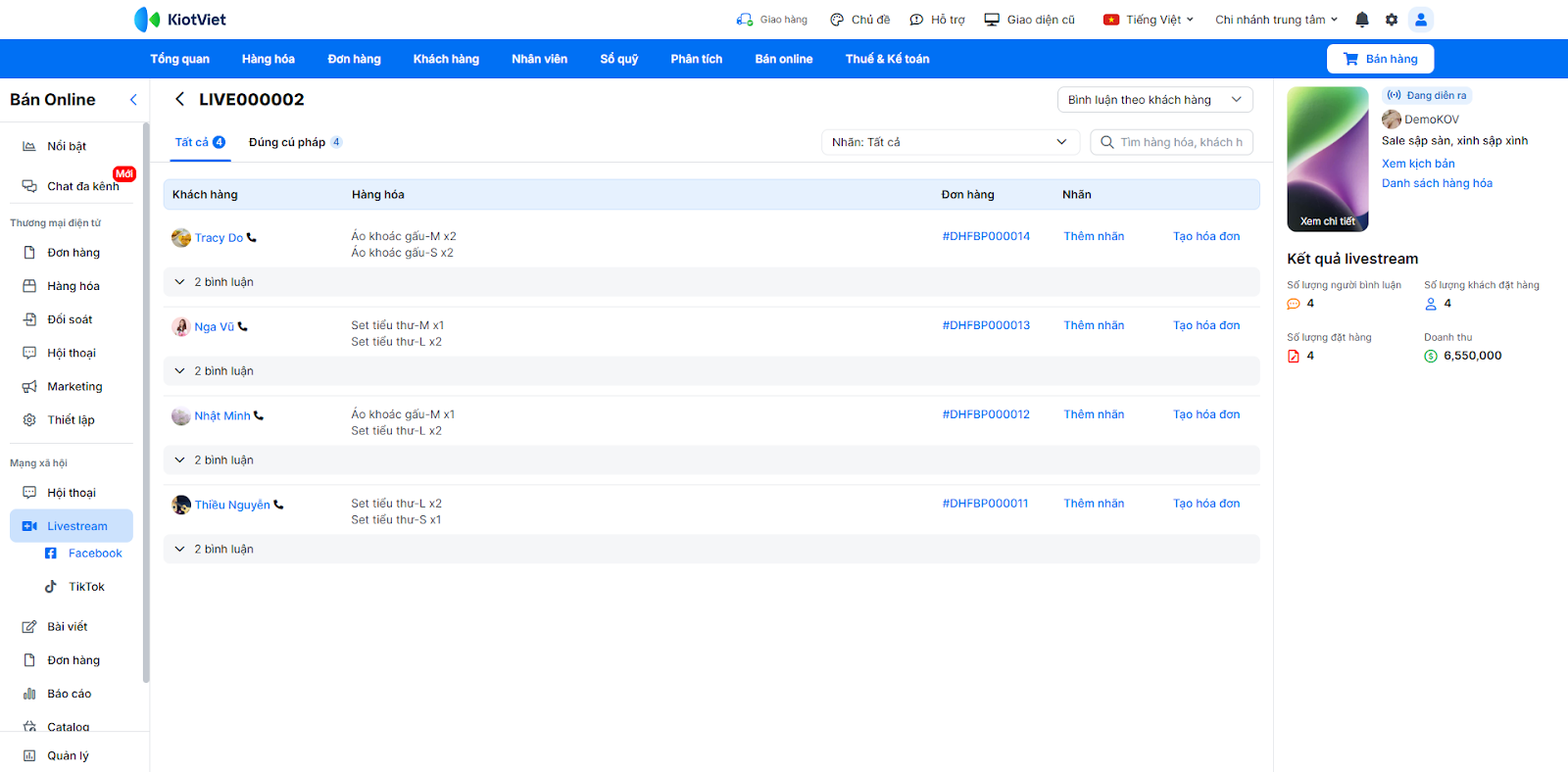
Task: Open the Tổng quan menu
Action: (x=179, y=59)
